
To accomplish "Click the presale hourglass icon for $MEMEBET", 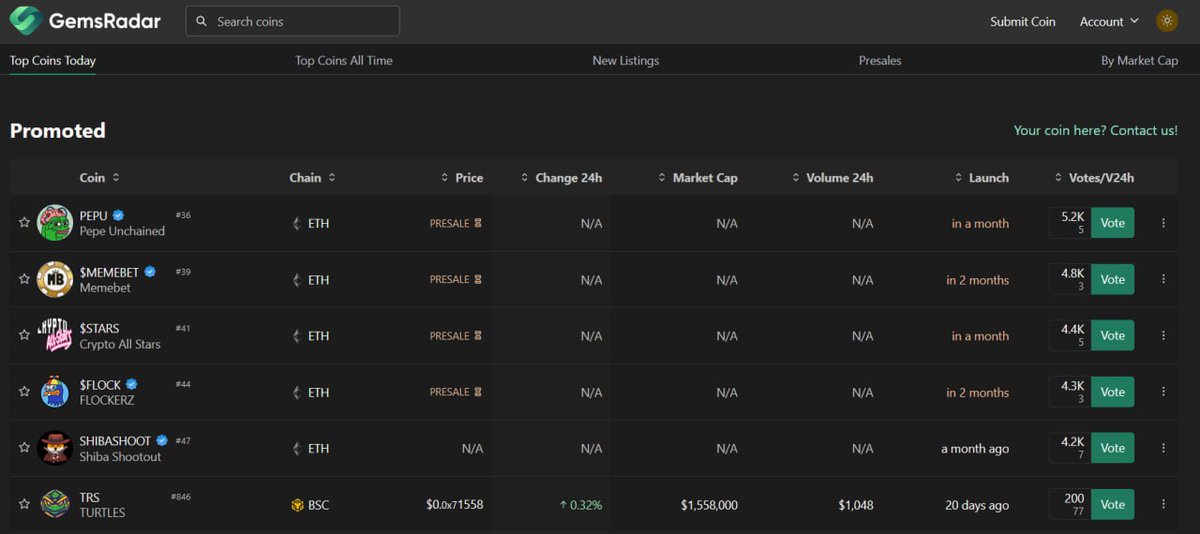I will point(478,279).
